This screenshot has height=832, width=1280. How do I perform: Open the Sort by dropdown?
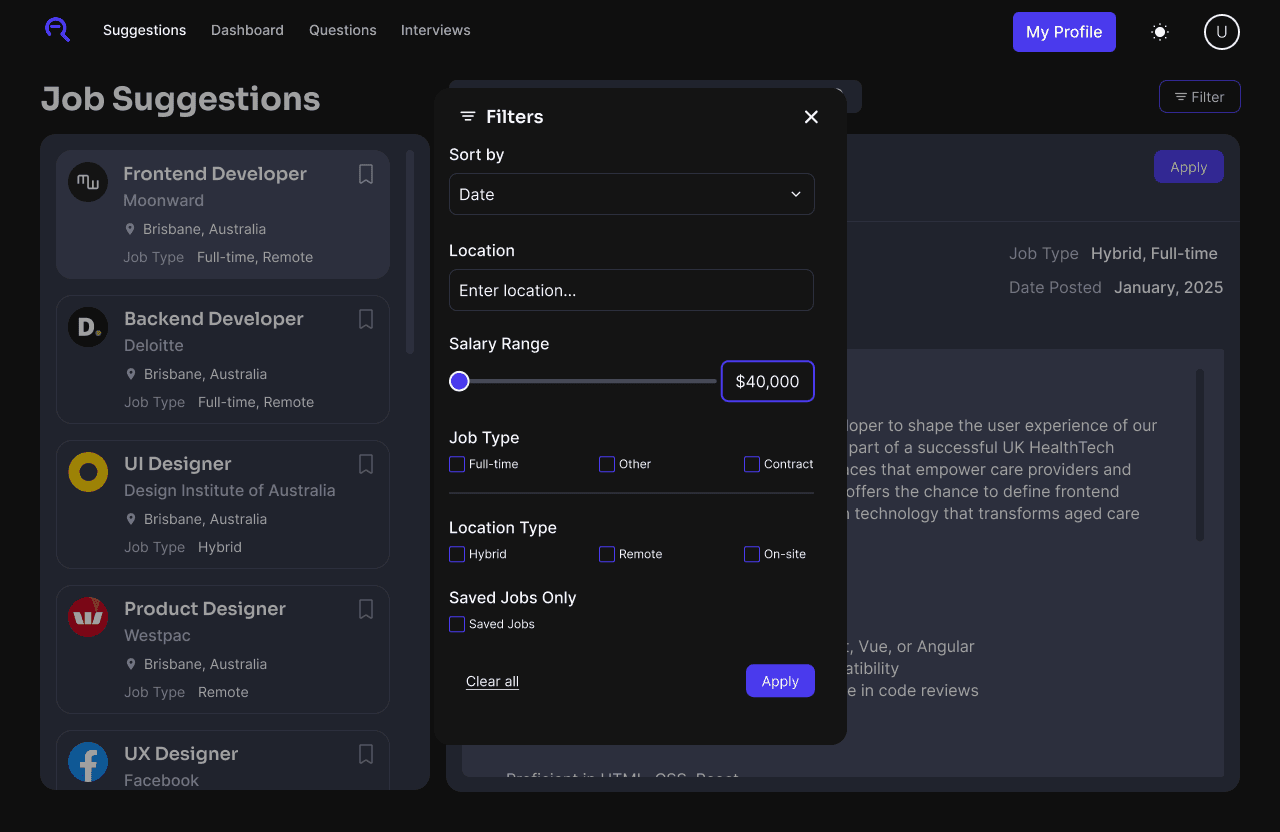pos(631,194)
